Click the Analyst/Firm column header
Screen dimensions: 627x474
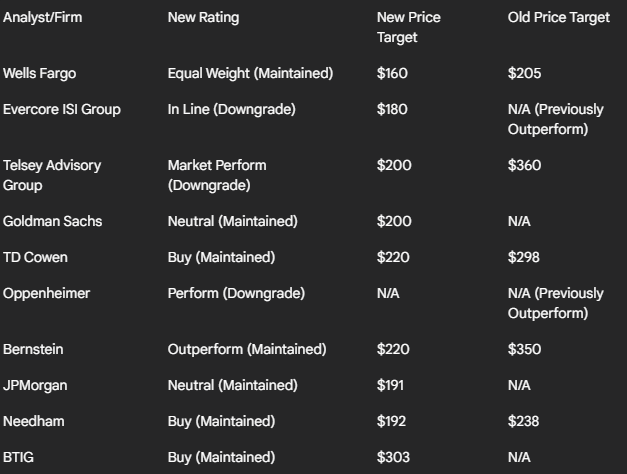(42, 18)
